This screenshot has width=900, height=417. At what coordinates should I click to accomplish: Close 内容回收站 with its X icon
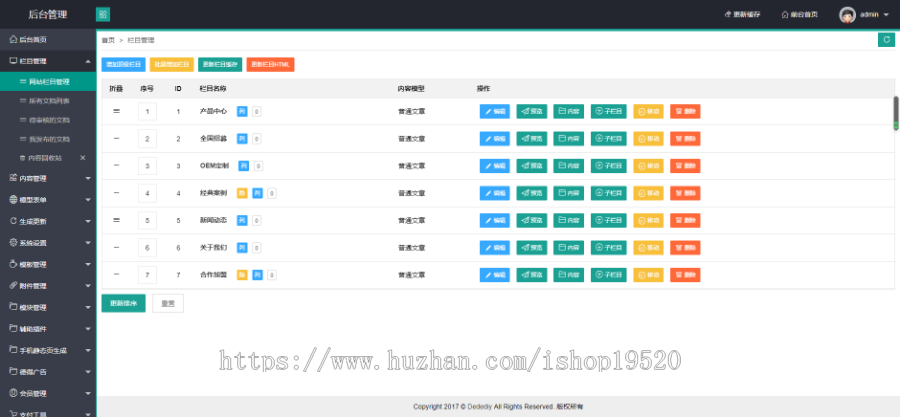(x=83, y=158)
